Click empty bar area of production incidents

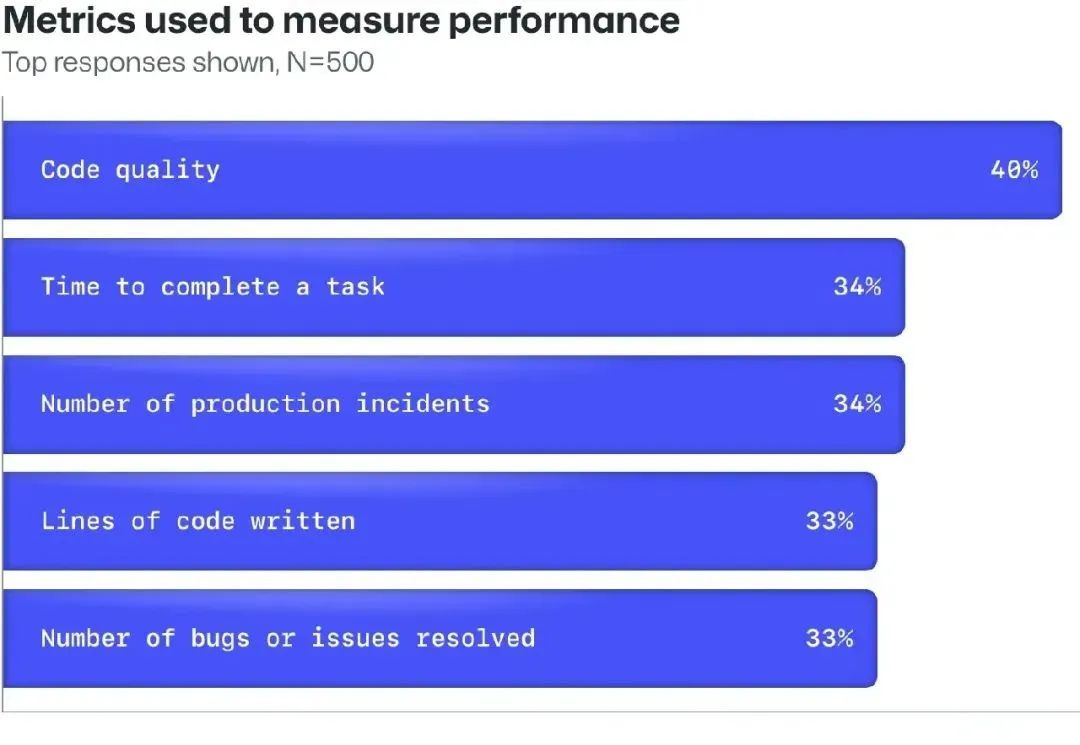(x=660, y=404)
